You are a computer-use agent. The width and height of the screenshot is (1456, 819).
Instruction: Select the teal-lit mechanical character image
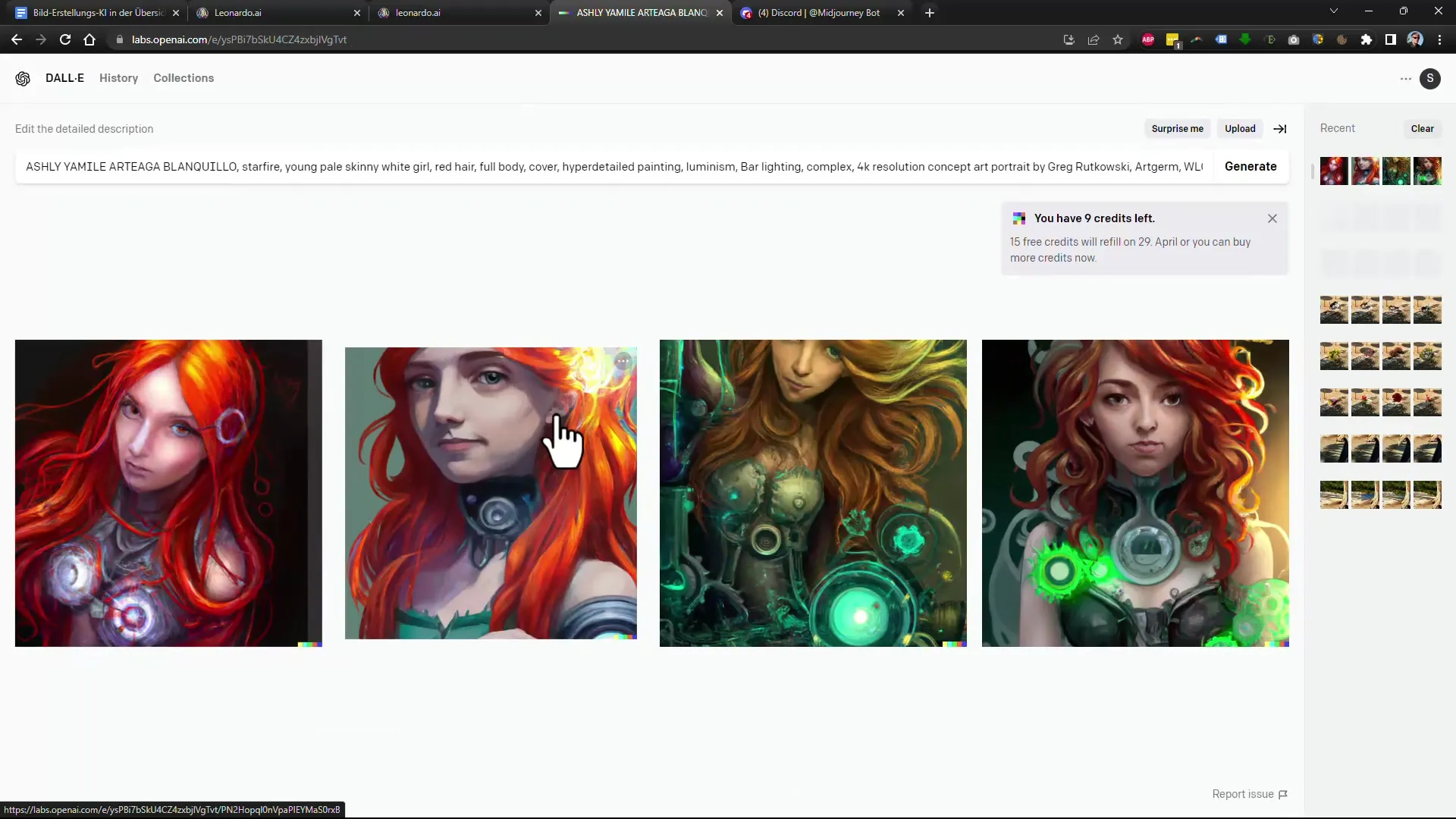point(813,493)
